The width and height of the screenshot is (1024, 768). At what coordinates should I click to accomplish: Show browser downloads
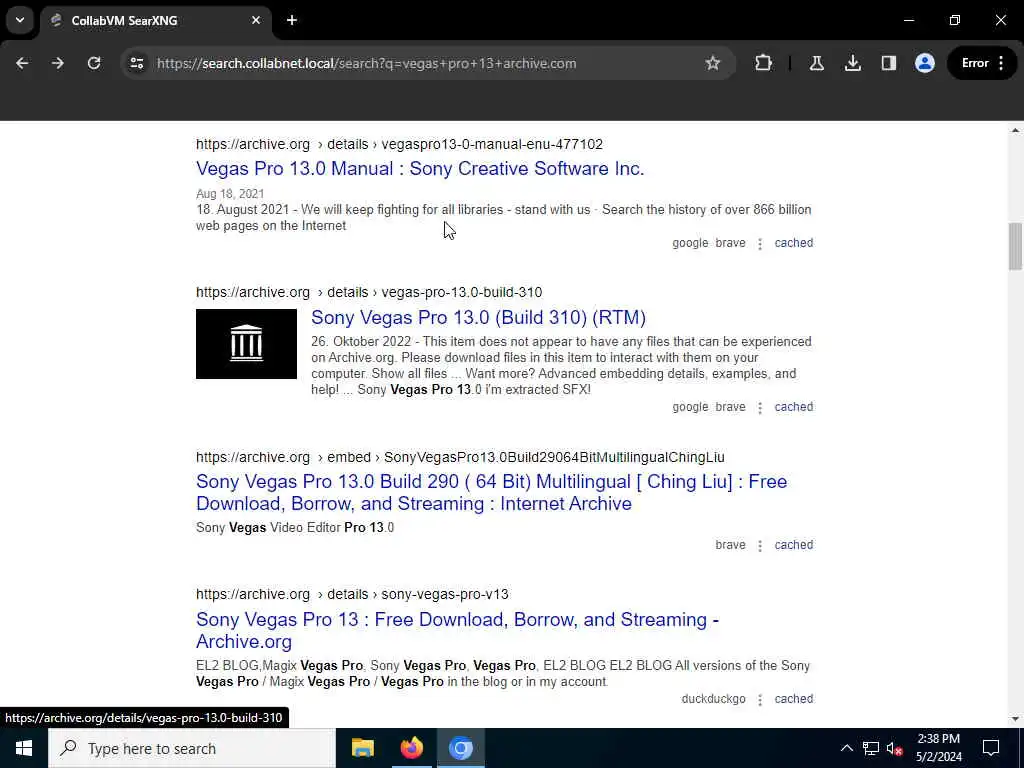[852, 63]
